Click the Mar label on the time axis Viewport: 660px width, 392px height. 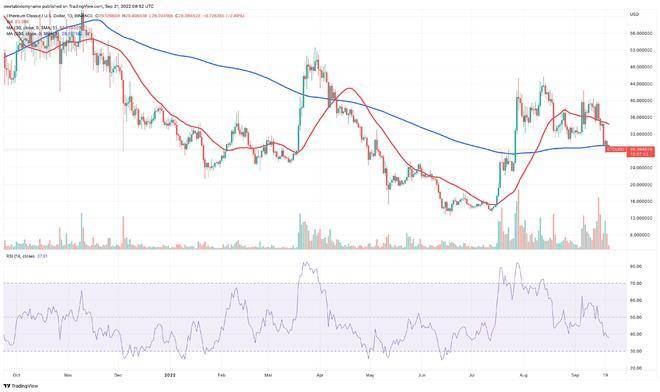tap(269, 374)
